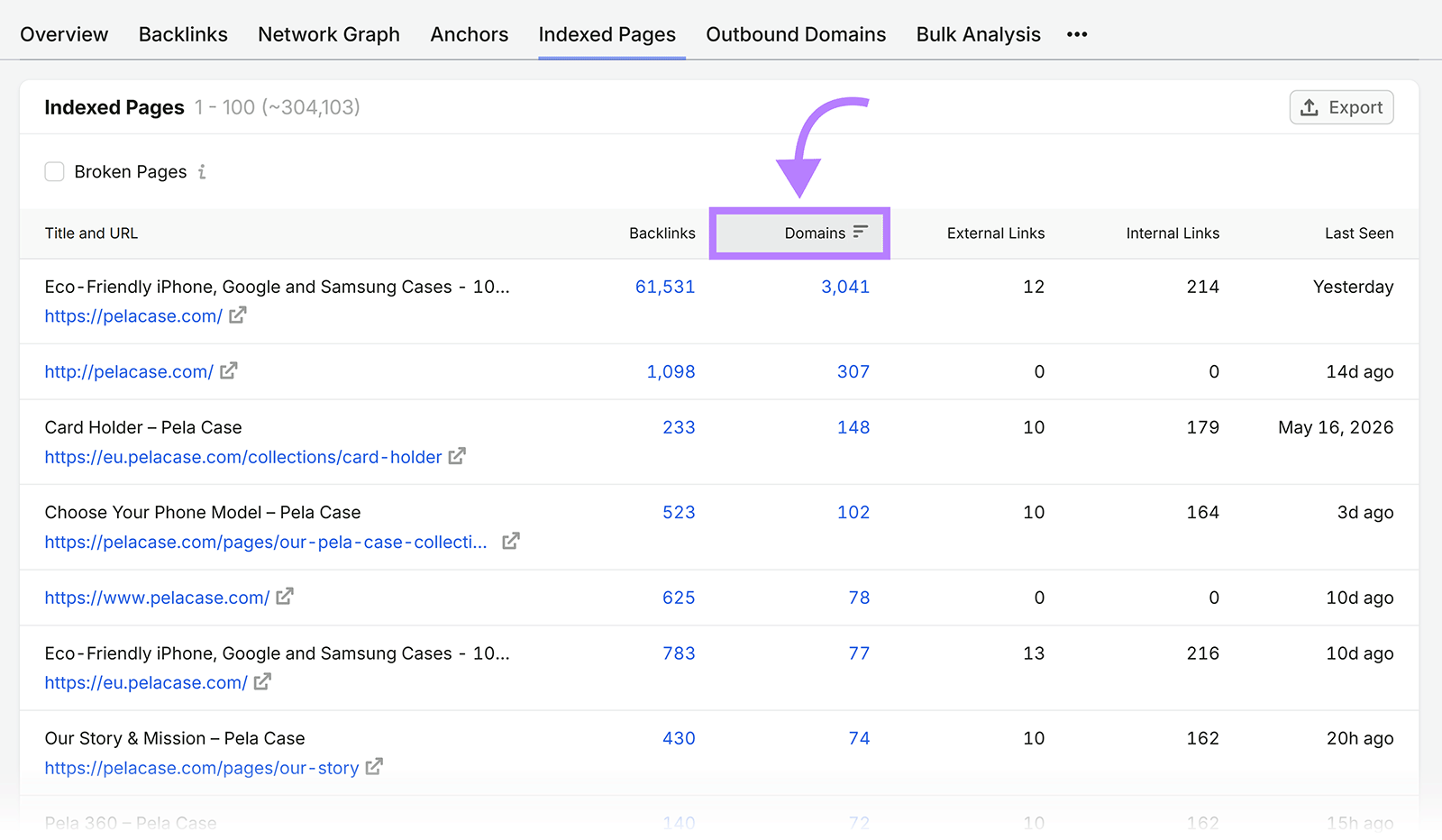View the 74 domains value
This screenshot has width=1442, height=840.
pyautogui.click(x=859, y=738)
